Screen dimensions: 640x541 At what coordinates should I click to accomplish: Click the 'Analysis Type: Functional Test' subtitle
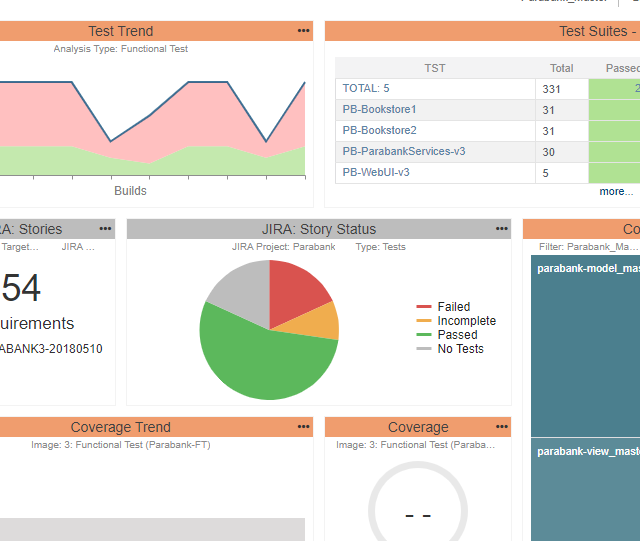point(121,49)
